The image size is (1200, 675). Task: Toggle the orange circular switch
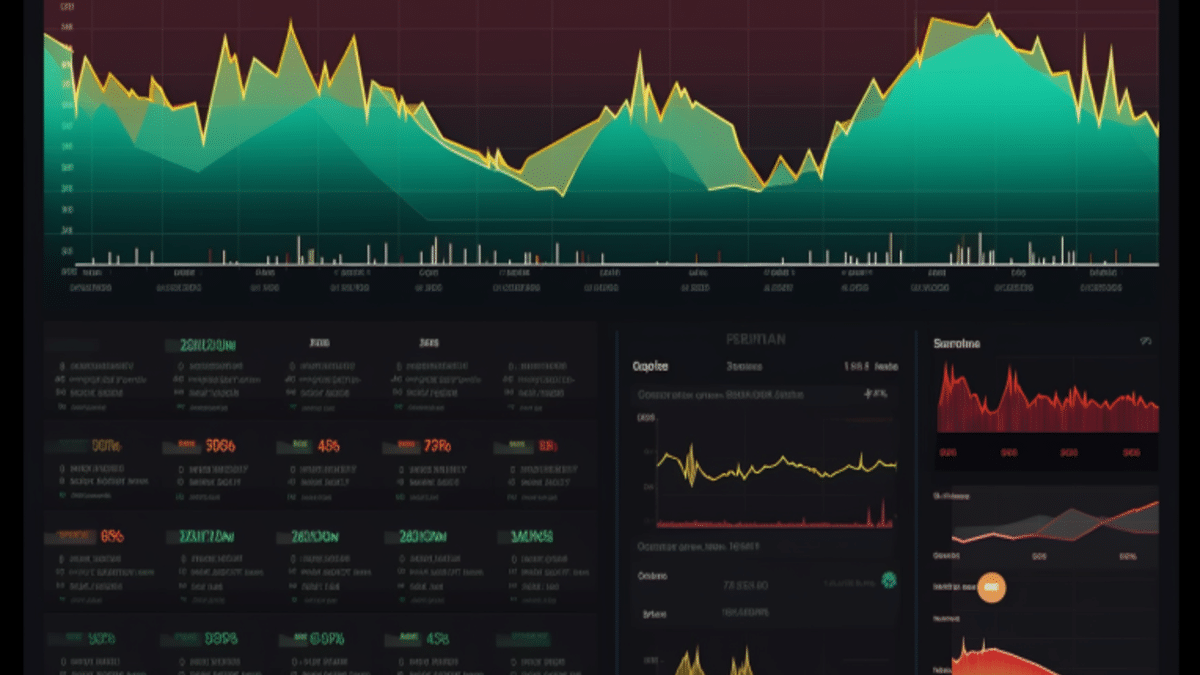click(x=991, y=589)
